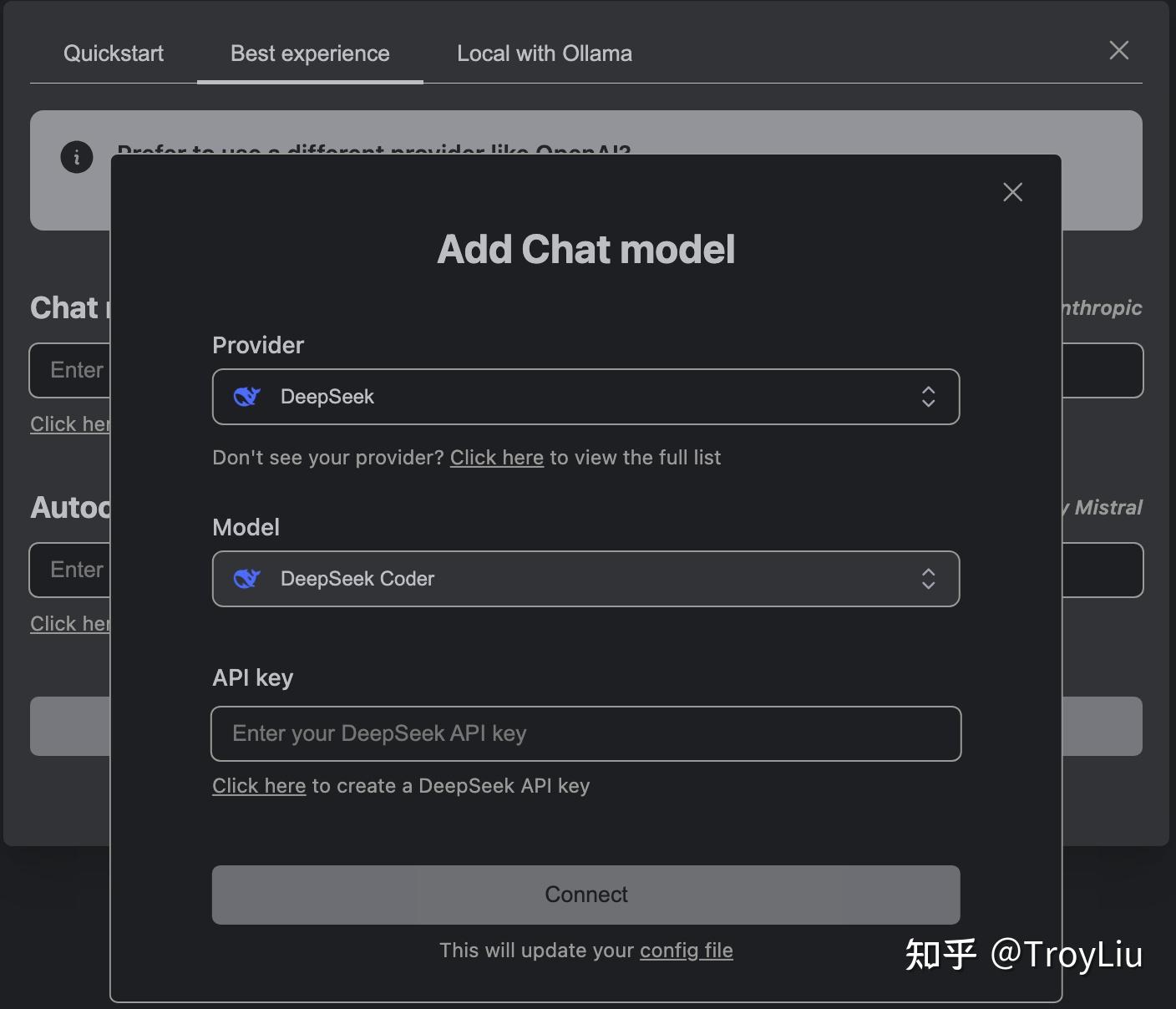Screen dimensions: 1176x1009
Task: Close the Add Chat model dialog
Action: pyautogui.click(x=1012, y=193)
